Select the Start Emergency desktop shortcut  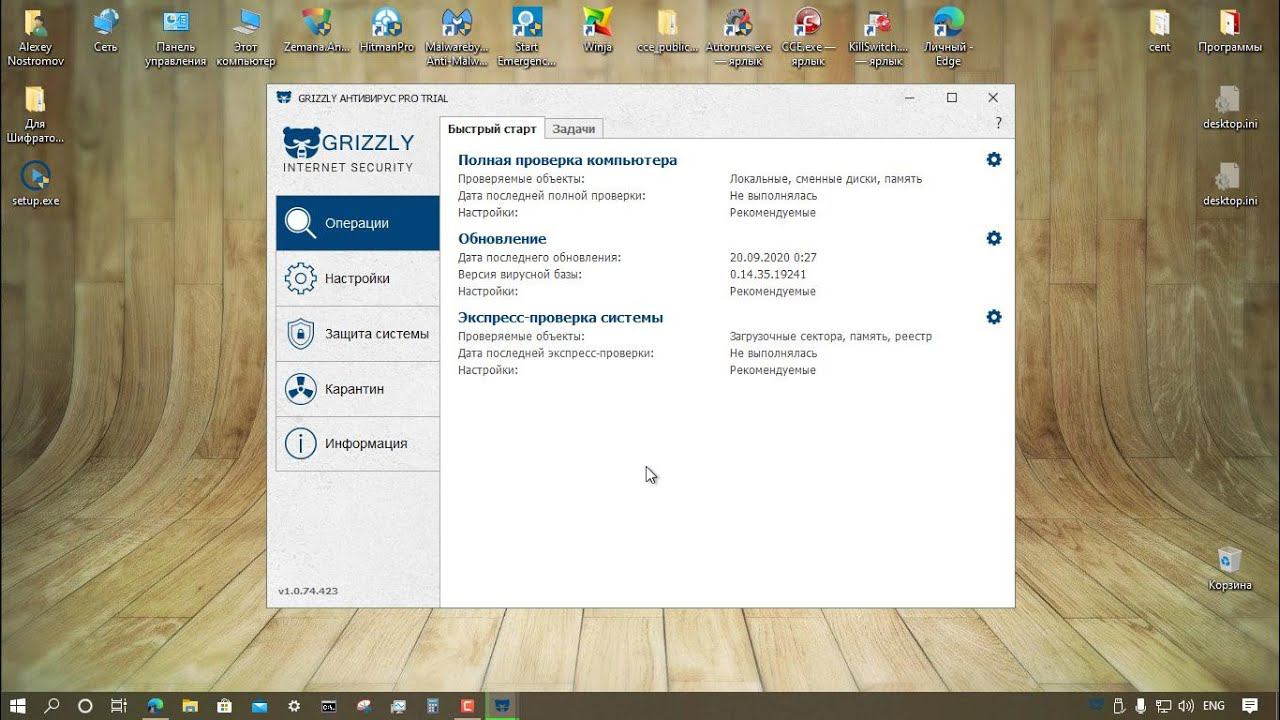pos(526,38)
